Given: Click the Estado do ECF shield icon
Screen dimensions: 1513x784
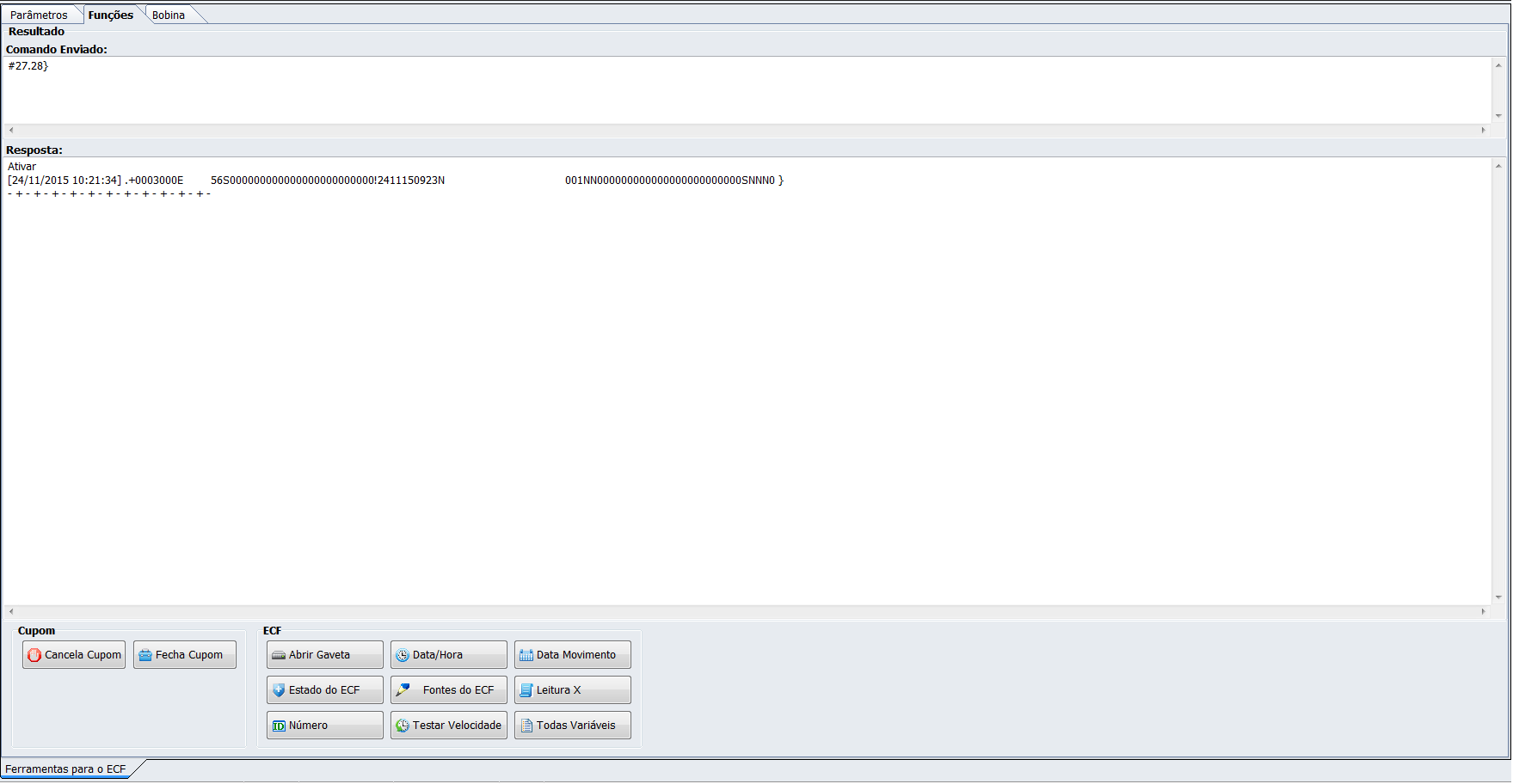Looking at the screenshot, I should point(279,690).
